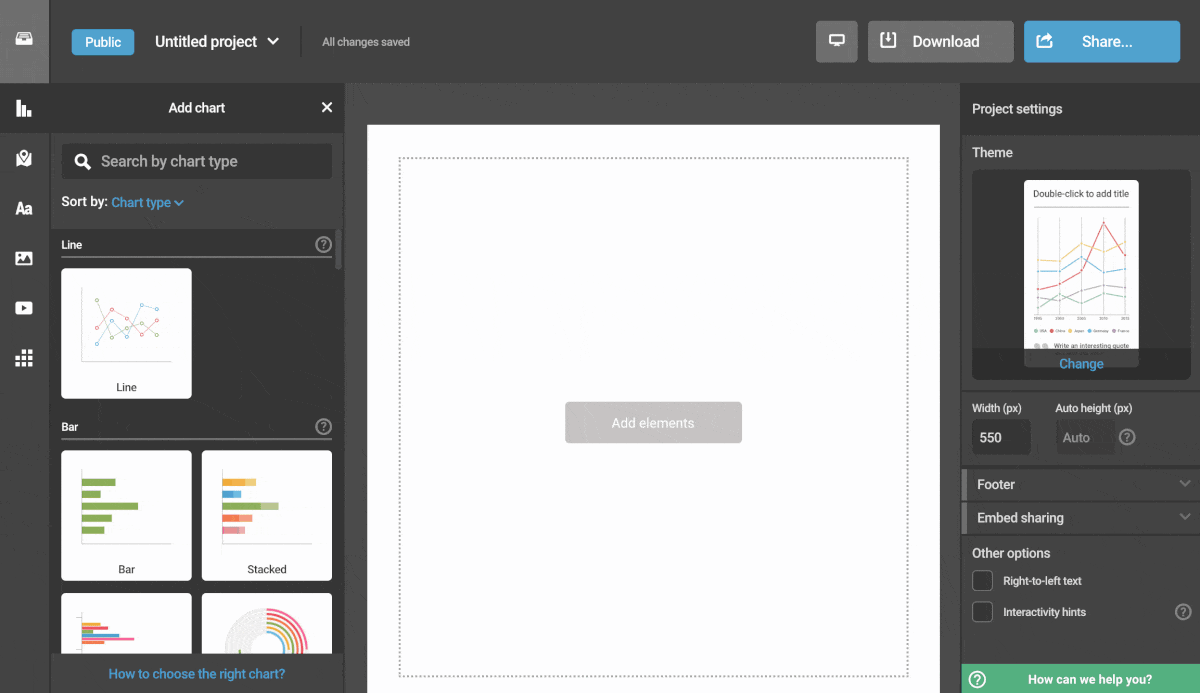Open the Add image sidebar icon

point(24,258)
